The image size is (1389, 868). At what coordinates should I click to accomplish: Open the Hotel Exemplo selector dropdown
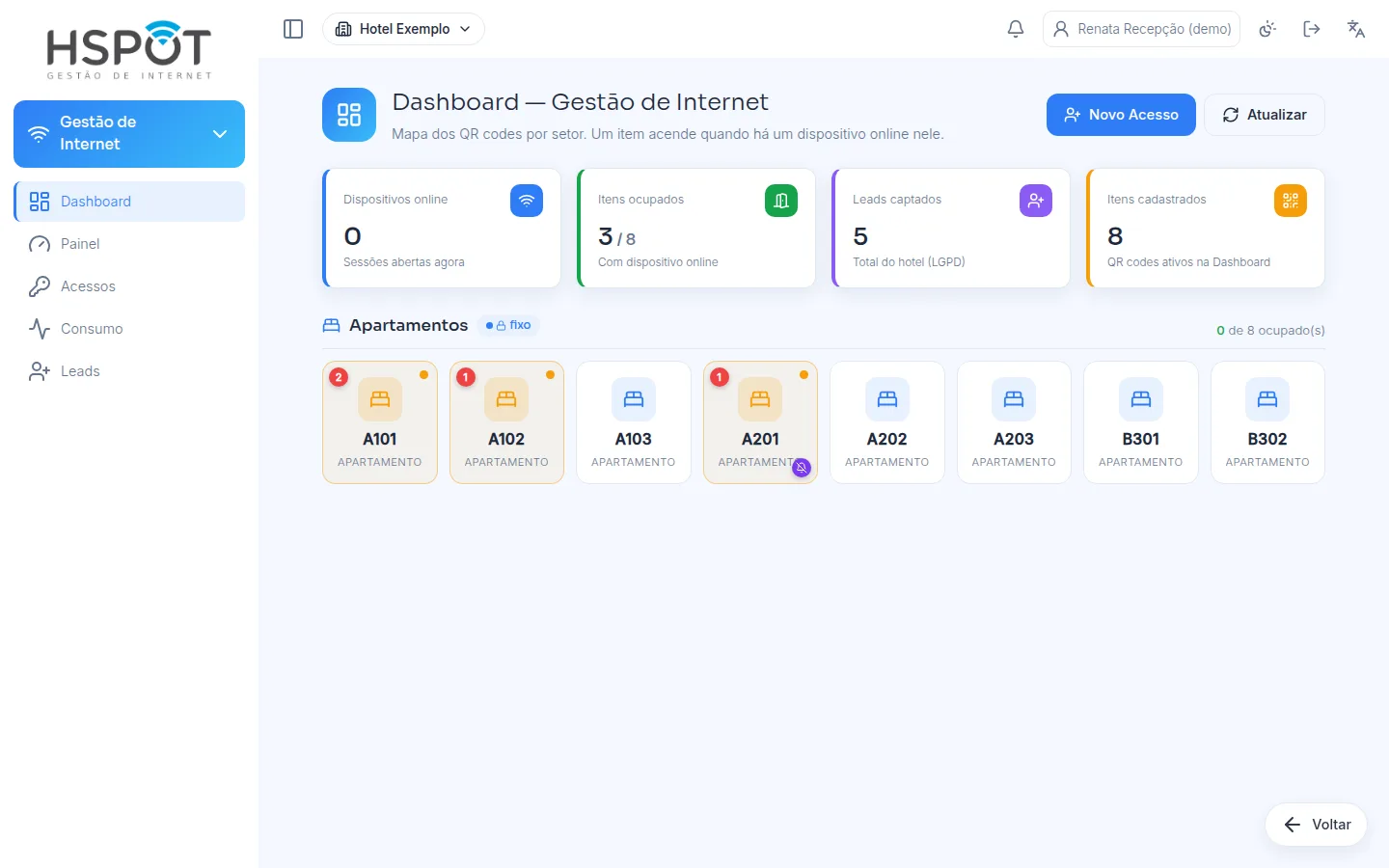(403, 29)
